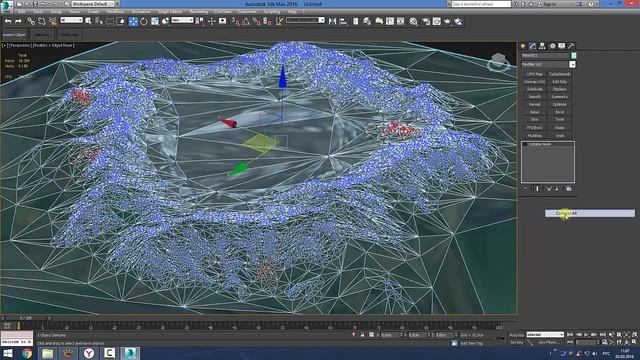Click the Symmetry modifier button
Screen dimensions: 640x360
click(560, 97)
